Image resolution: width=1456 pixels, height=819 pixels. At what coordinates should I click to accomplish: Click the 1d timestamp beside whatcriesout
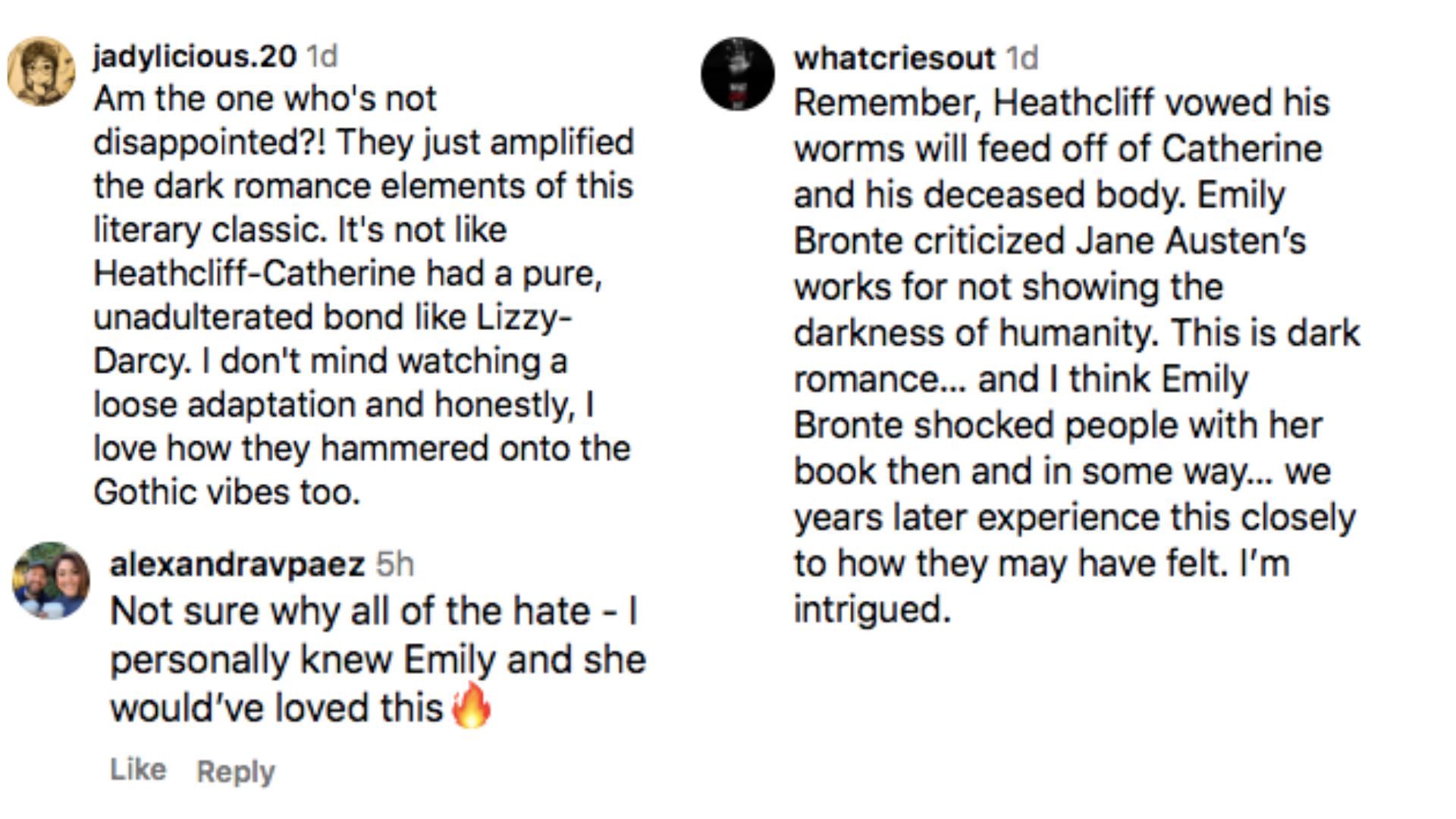pos(1021,58)
